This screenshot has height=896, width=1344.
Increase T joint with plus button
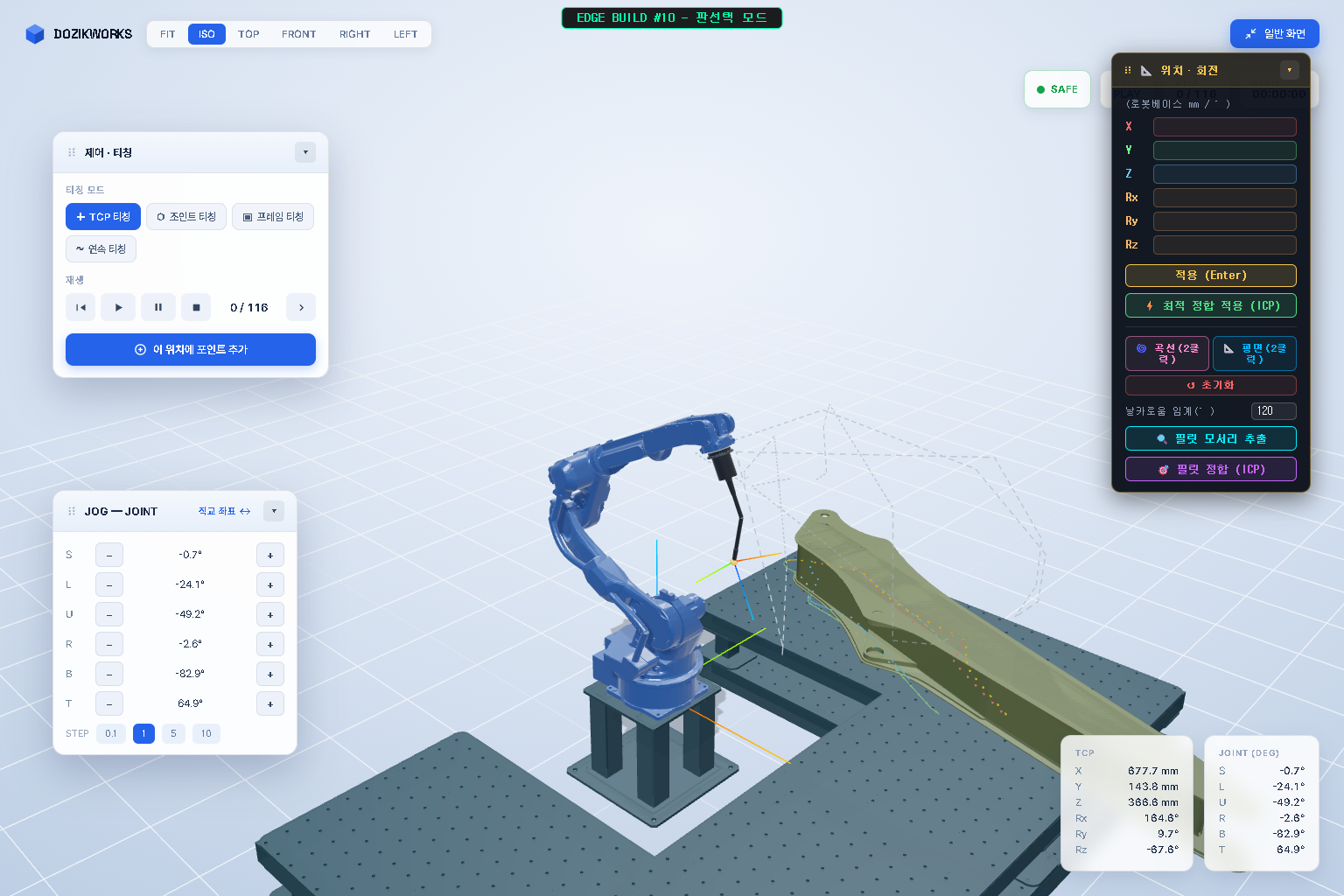270,703
